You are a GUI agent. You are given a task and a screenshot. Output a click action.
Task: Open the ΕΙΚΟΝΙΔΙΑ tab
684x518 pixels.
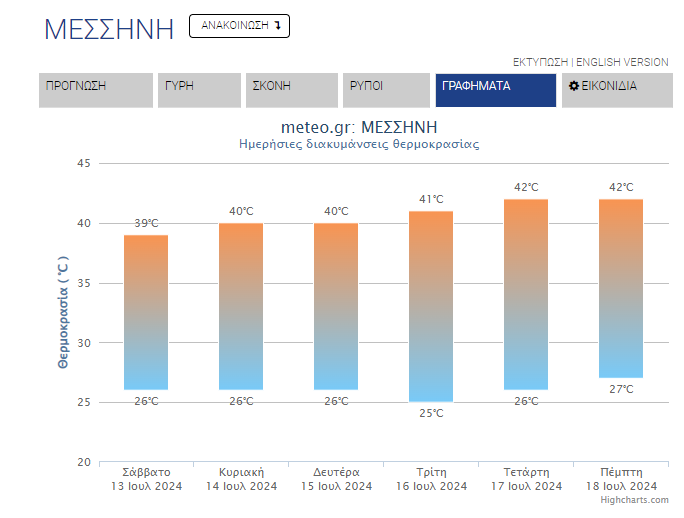[x=617, y=90]
